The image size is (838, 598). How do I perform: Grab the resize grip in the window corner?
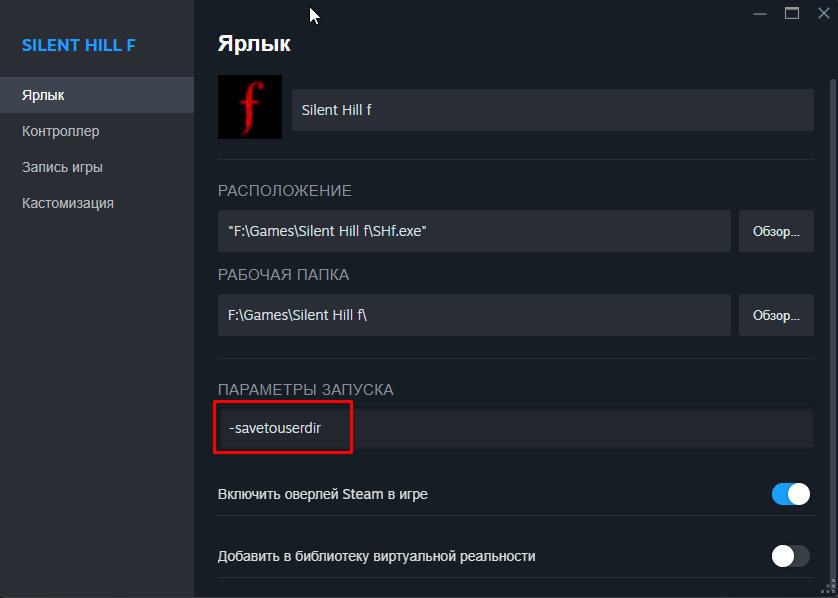[830, 590]
